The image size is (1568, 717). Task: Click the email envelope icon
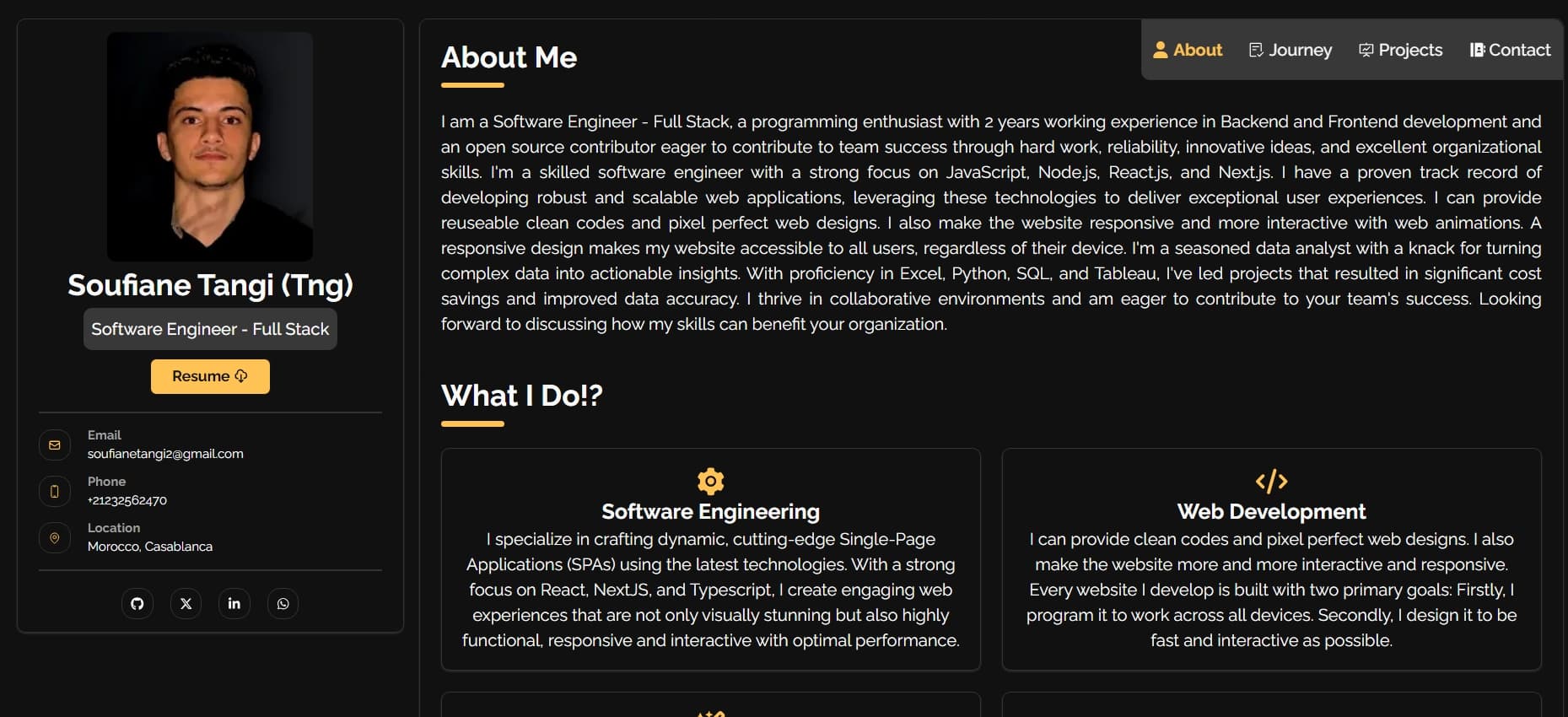tap(55, 445)
